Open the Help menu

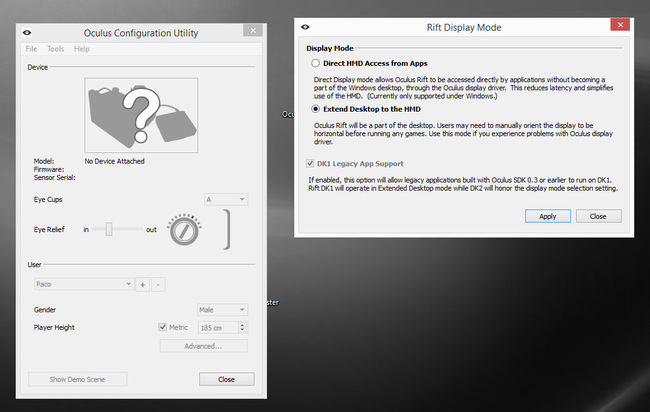tap(82, 49)
